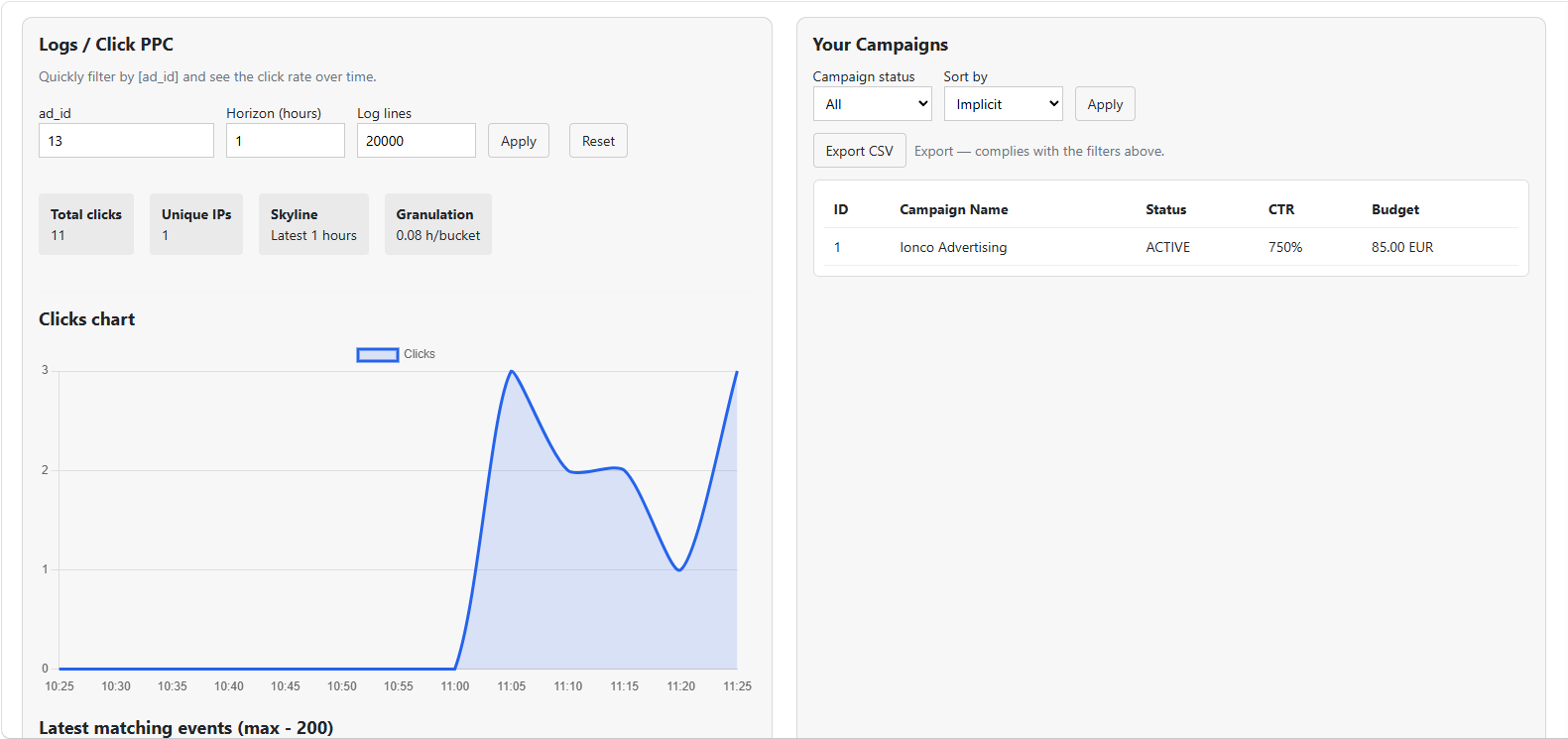The image size is (1568, 739).
Task: Click the Unique IPs stat card
Action: pyautogui.click(x=196, y=224)
